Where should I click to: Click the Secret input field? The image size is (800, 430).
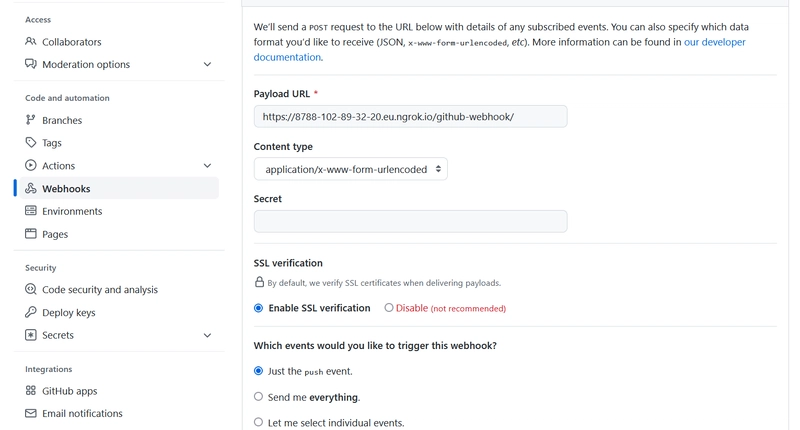click(410, 221)
